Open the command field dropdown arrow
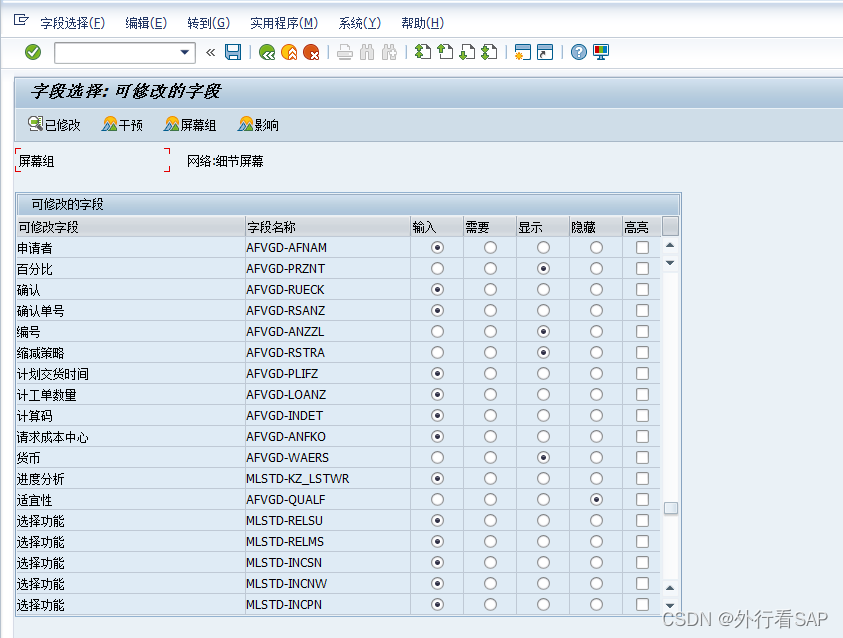This screenshot has height=638, width=843. pyautogui.click(x=184, y=53)
